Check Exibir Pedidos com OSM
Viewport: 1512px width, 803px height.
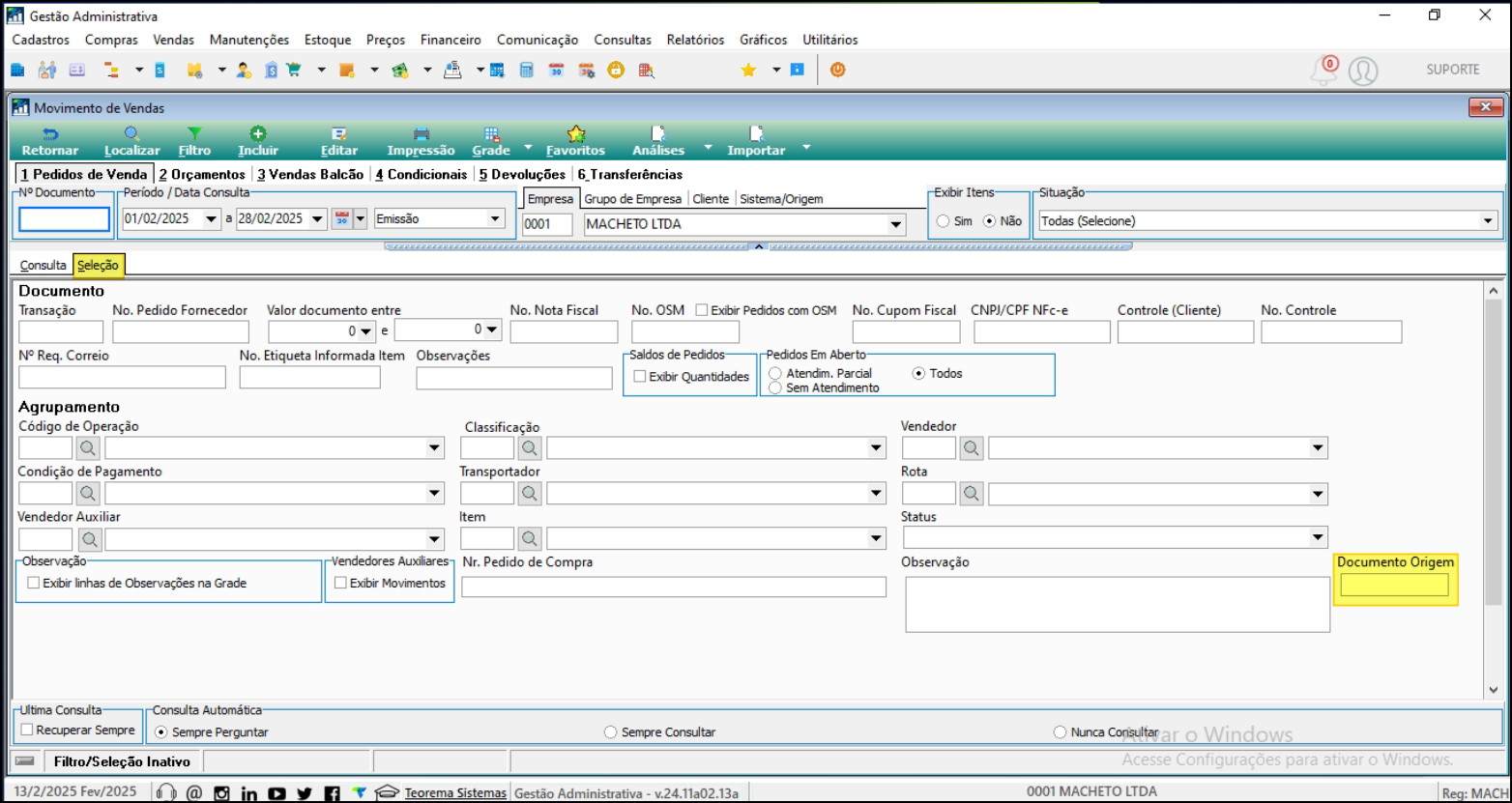click(702, 310)
